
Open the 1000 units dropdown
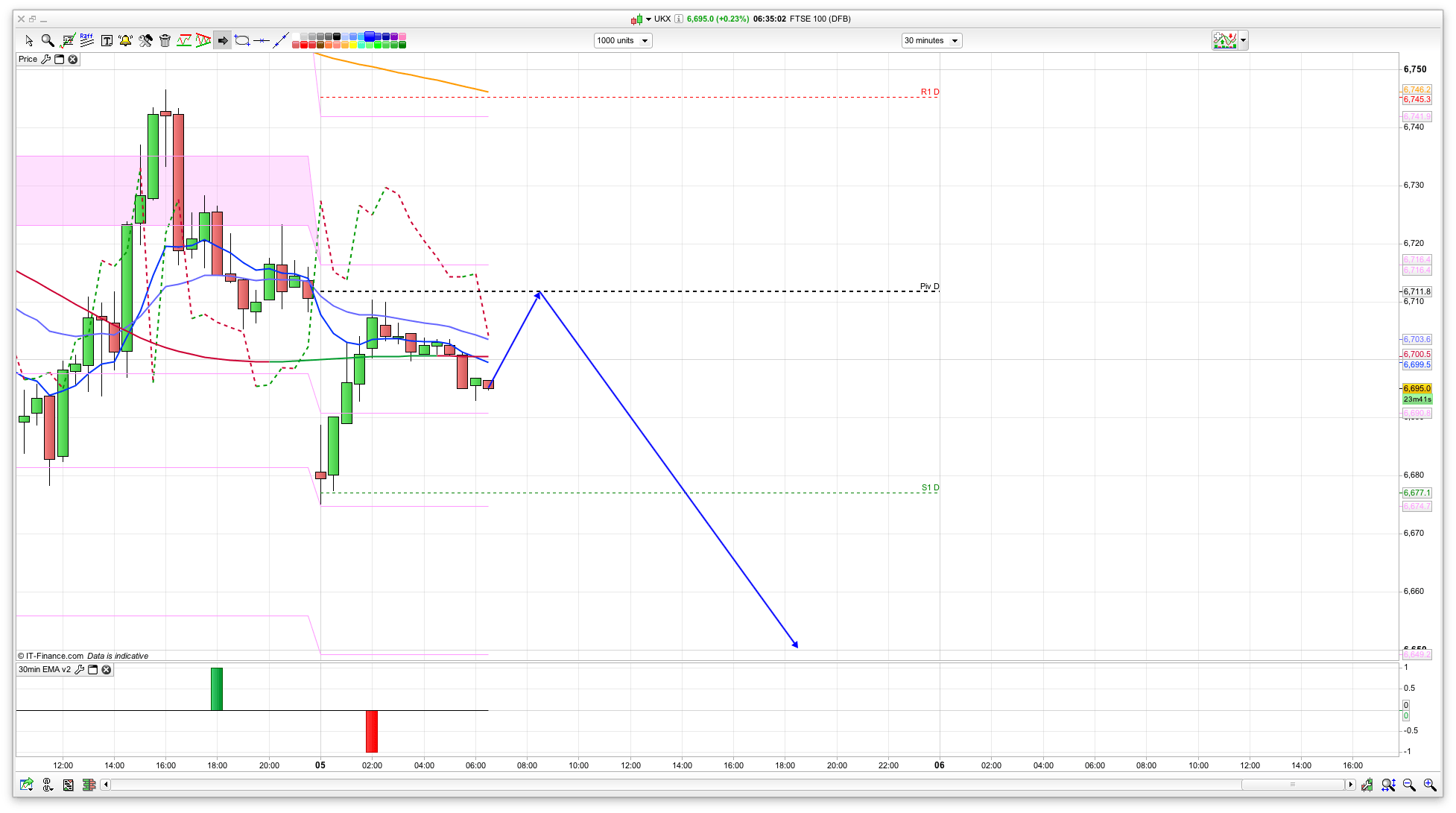tap(644, 41)
